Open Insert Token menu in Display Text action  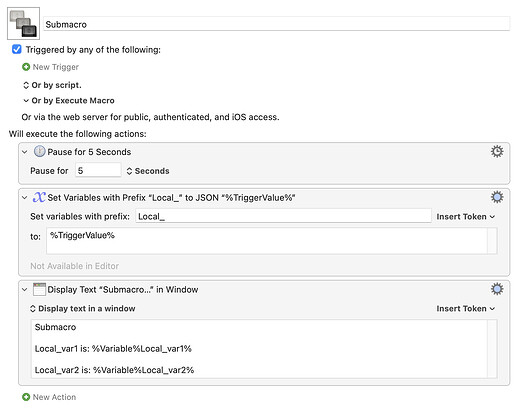click(466, 309)
